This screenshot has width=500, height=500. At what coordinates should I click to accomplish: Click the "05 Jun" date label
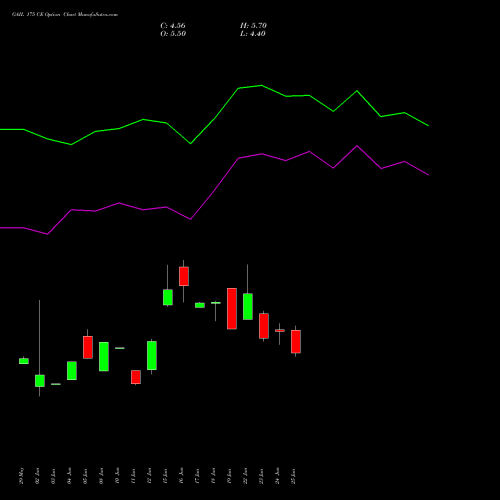(x=86, y=476)
